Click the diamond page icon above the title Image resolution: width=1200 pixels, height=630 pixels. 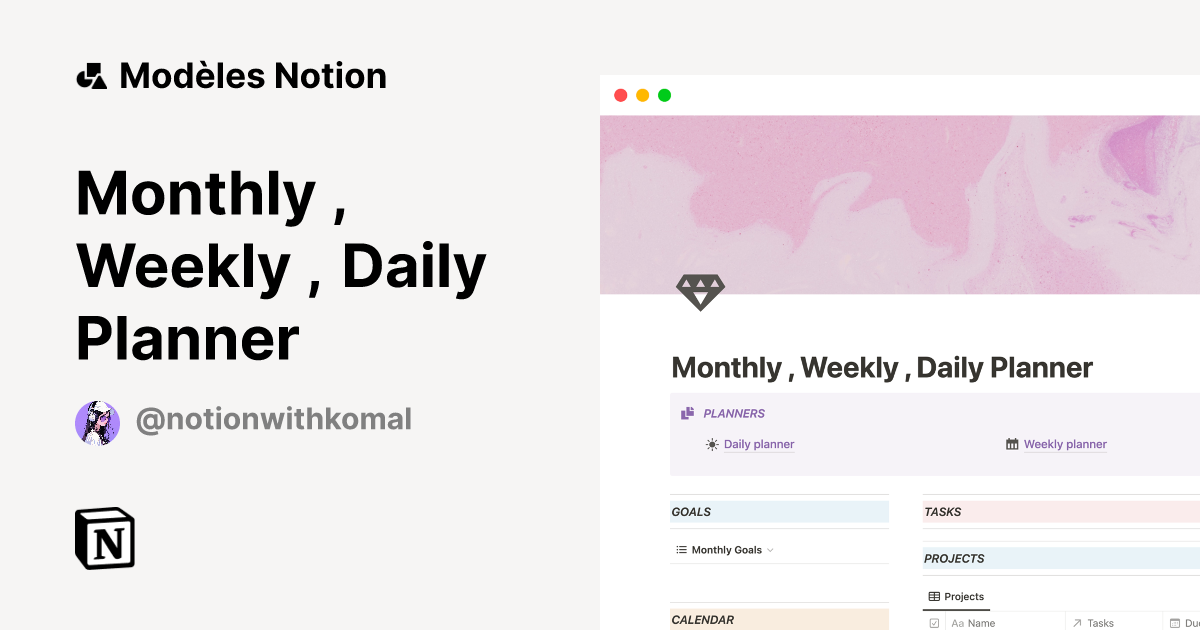point(700,292)
